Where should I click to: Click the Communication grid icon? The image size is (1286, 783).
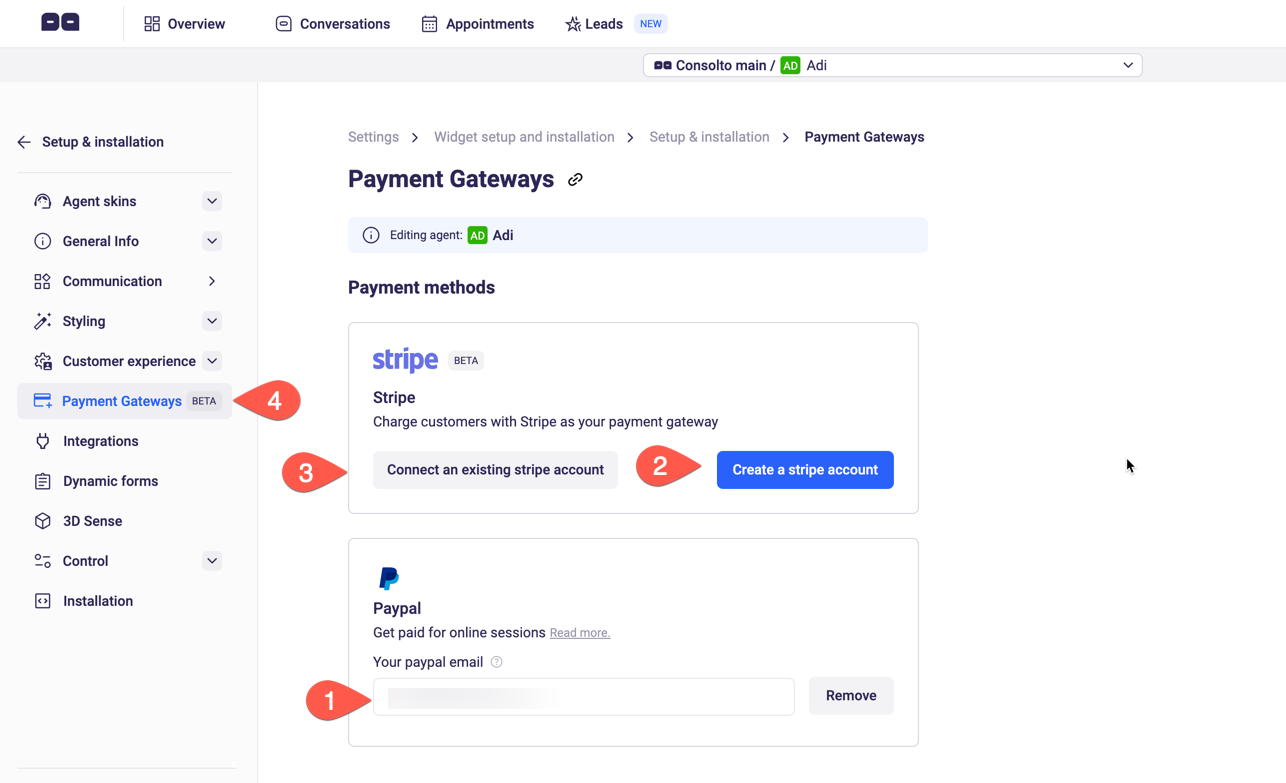point(42,281)
